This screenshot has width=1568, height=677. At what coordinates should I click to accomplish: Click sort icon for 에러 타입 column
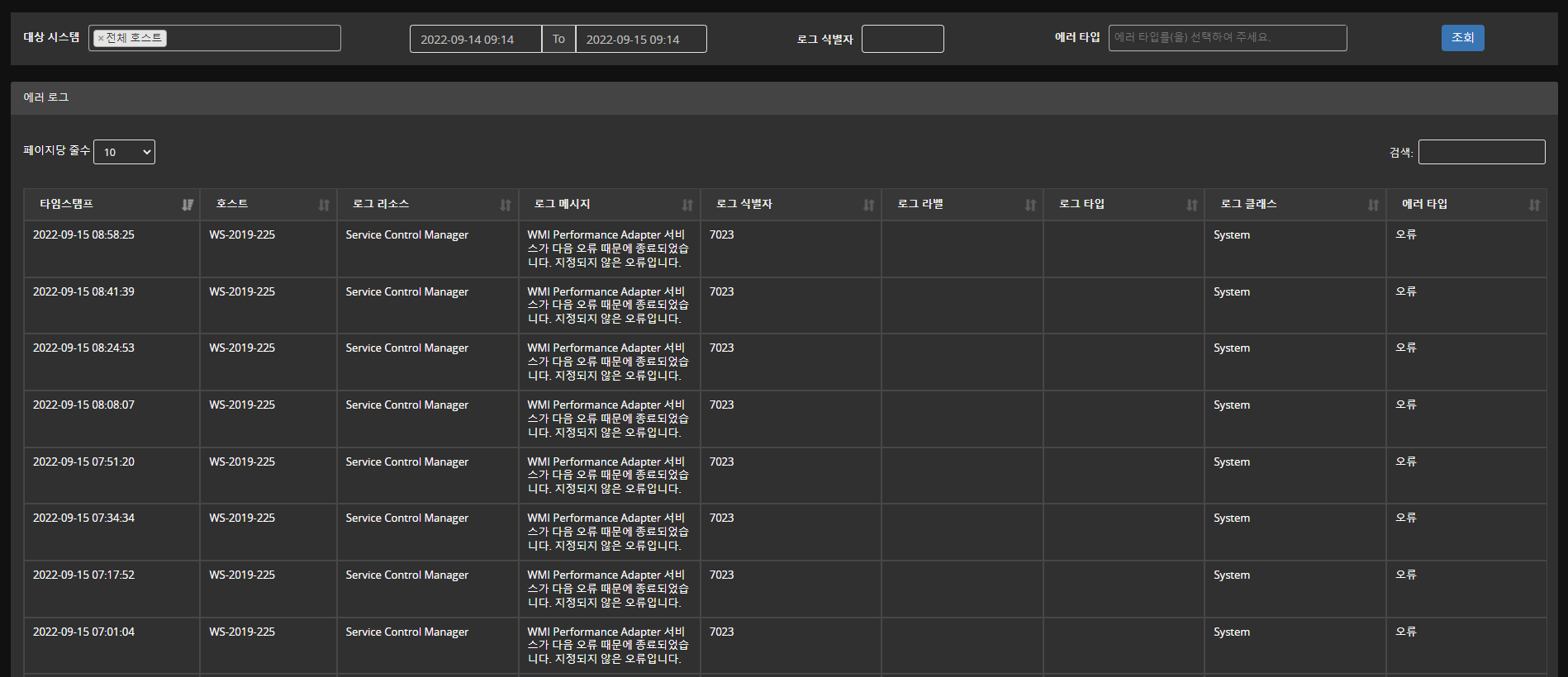point(1534,205)
